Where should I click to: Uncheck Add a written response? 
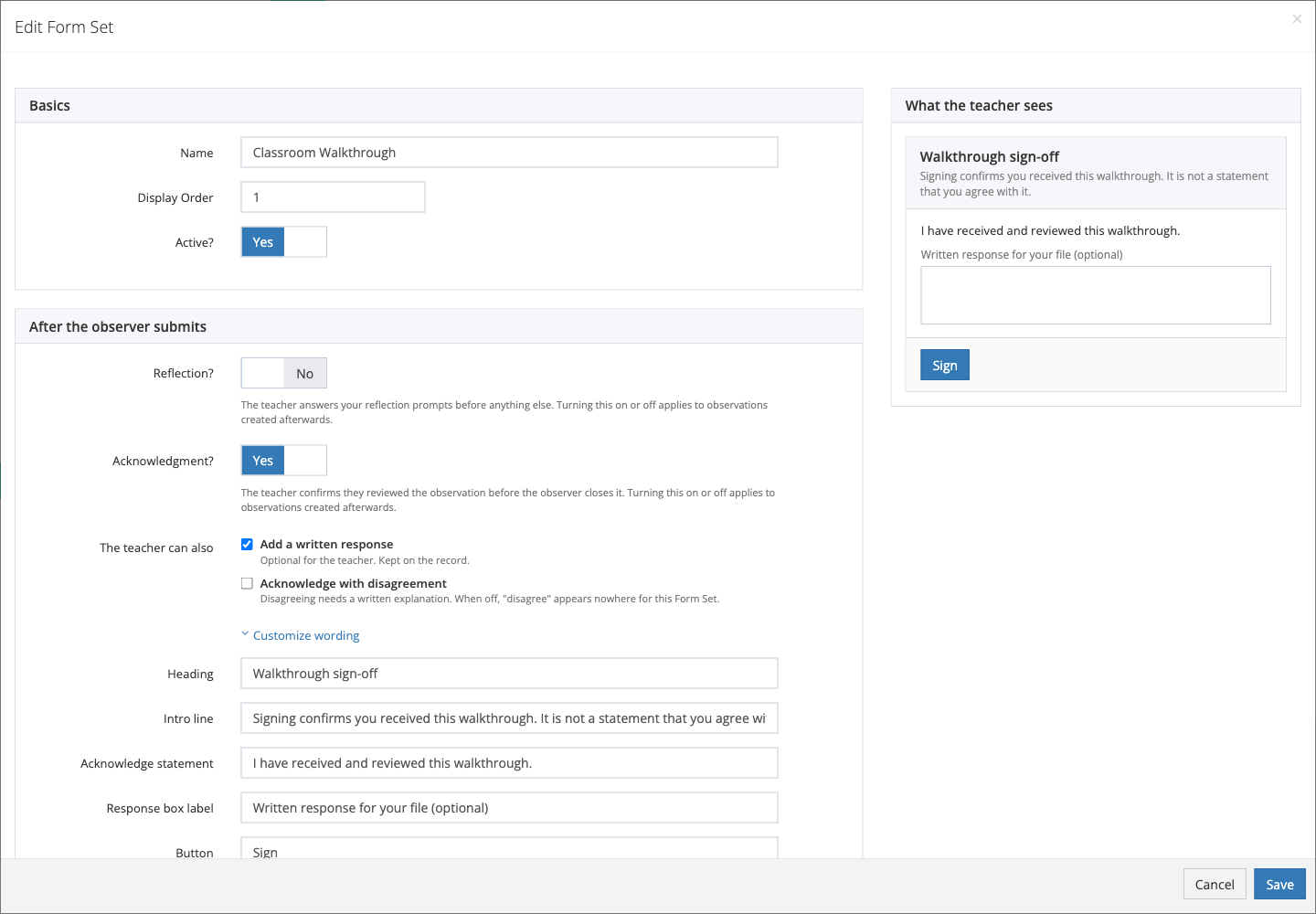(x=247, y=544)
